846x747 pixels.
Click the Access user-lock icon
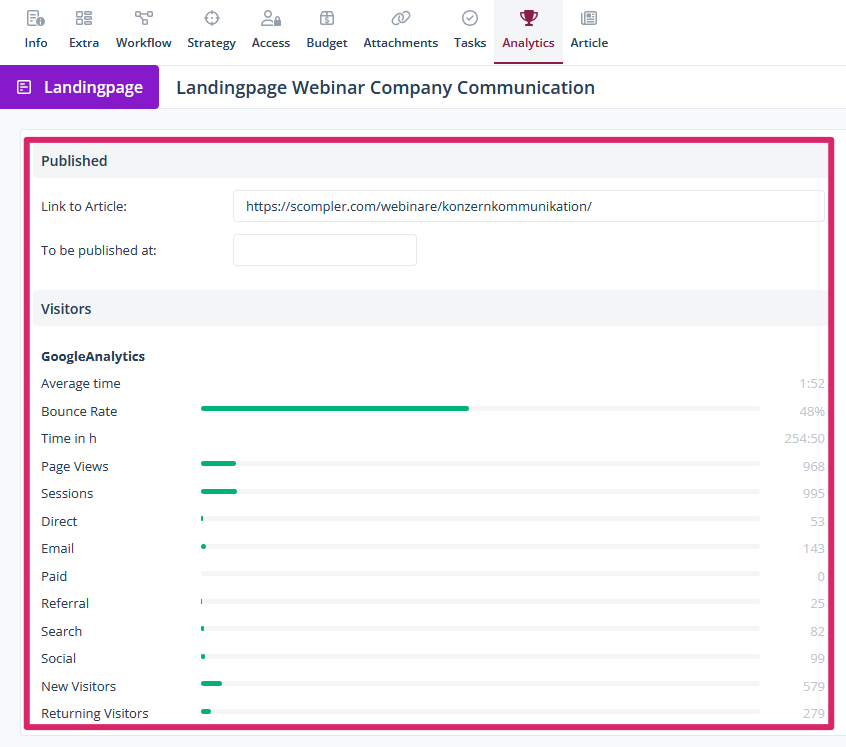[270, 18]
